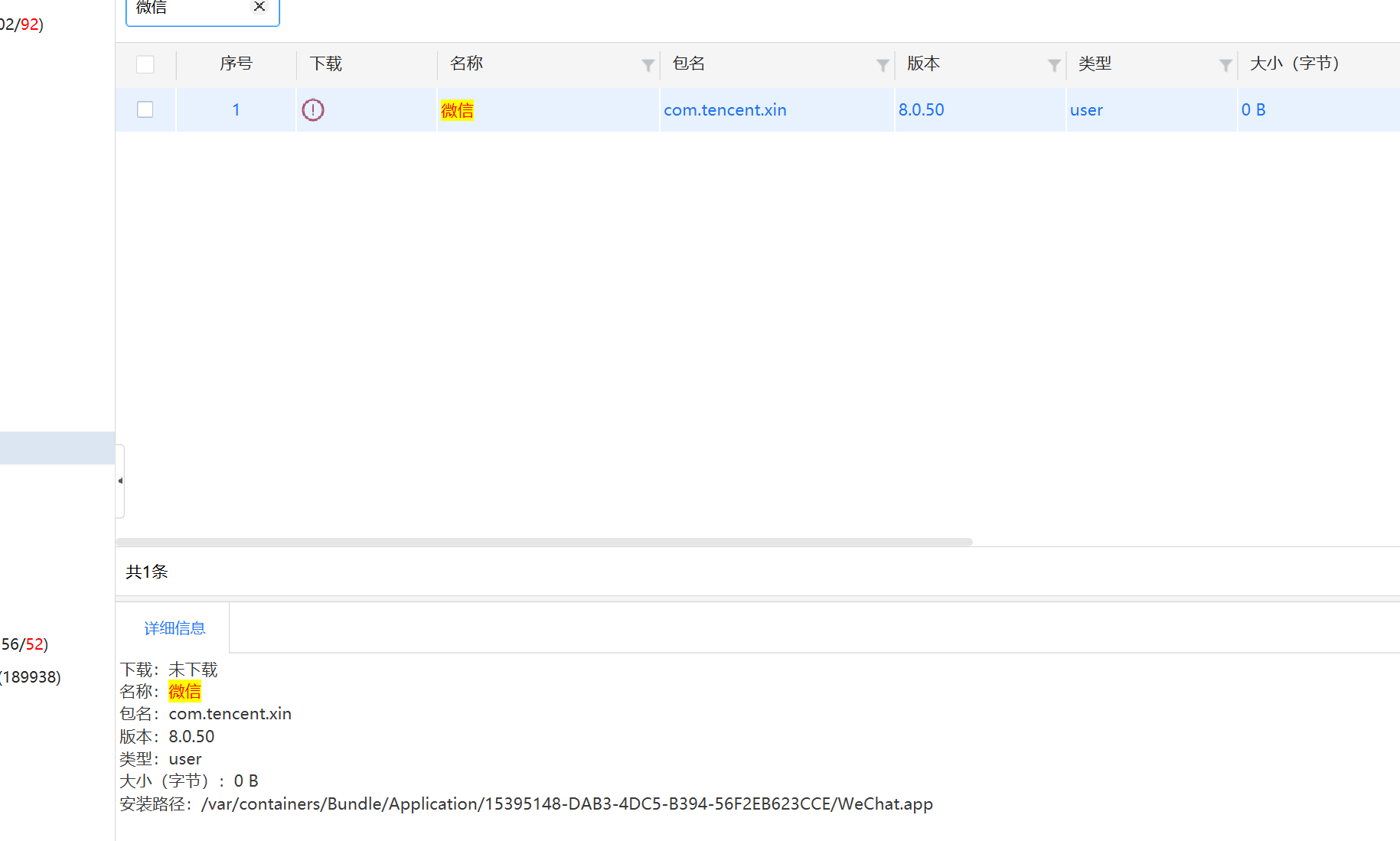
Task: Click the 下载 column header
Action: pos(326,64)
